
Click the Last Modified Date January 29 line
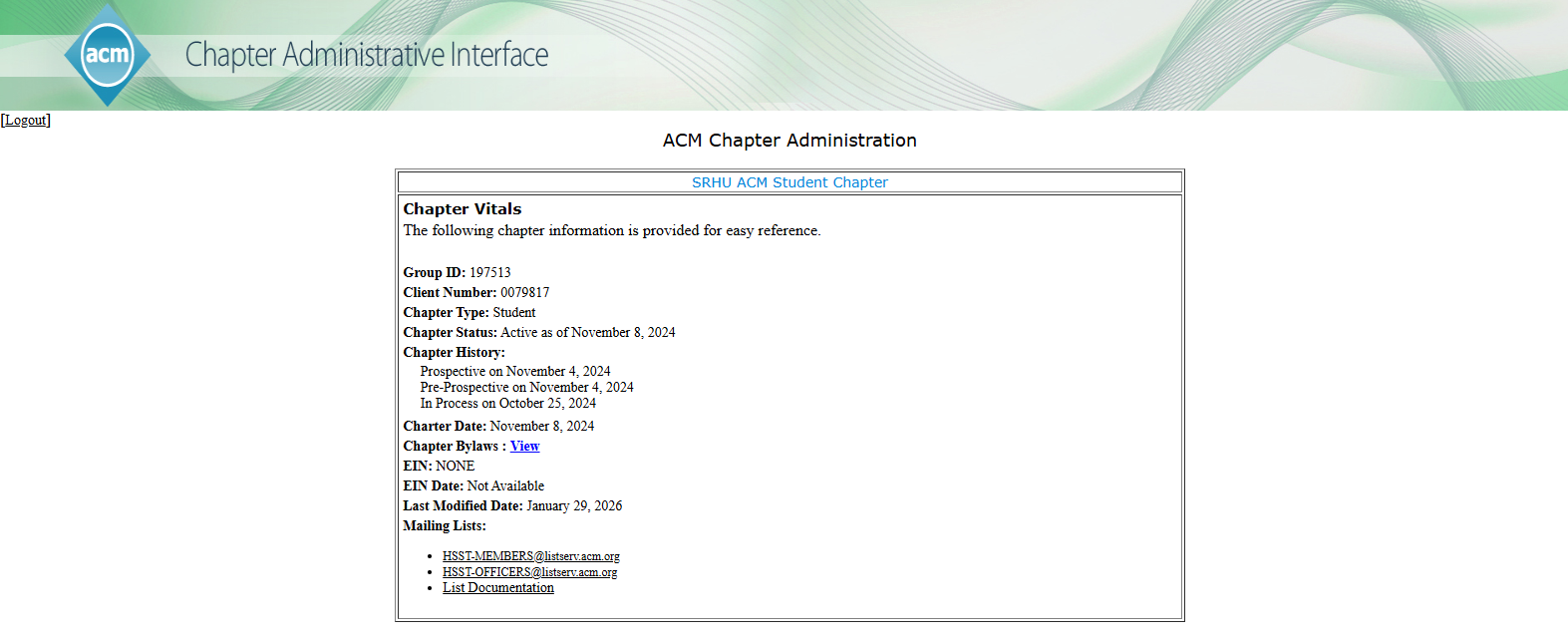tap(512, 506)
